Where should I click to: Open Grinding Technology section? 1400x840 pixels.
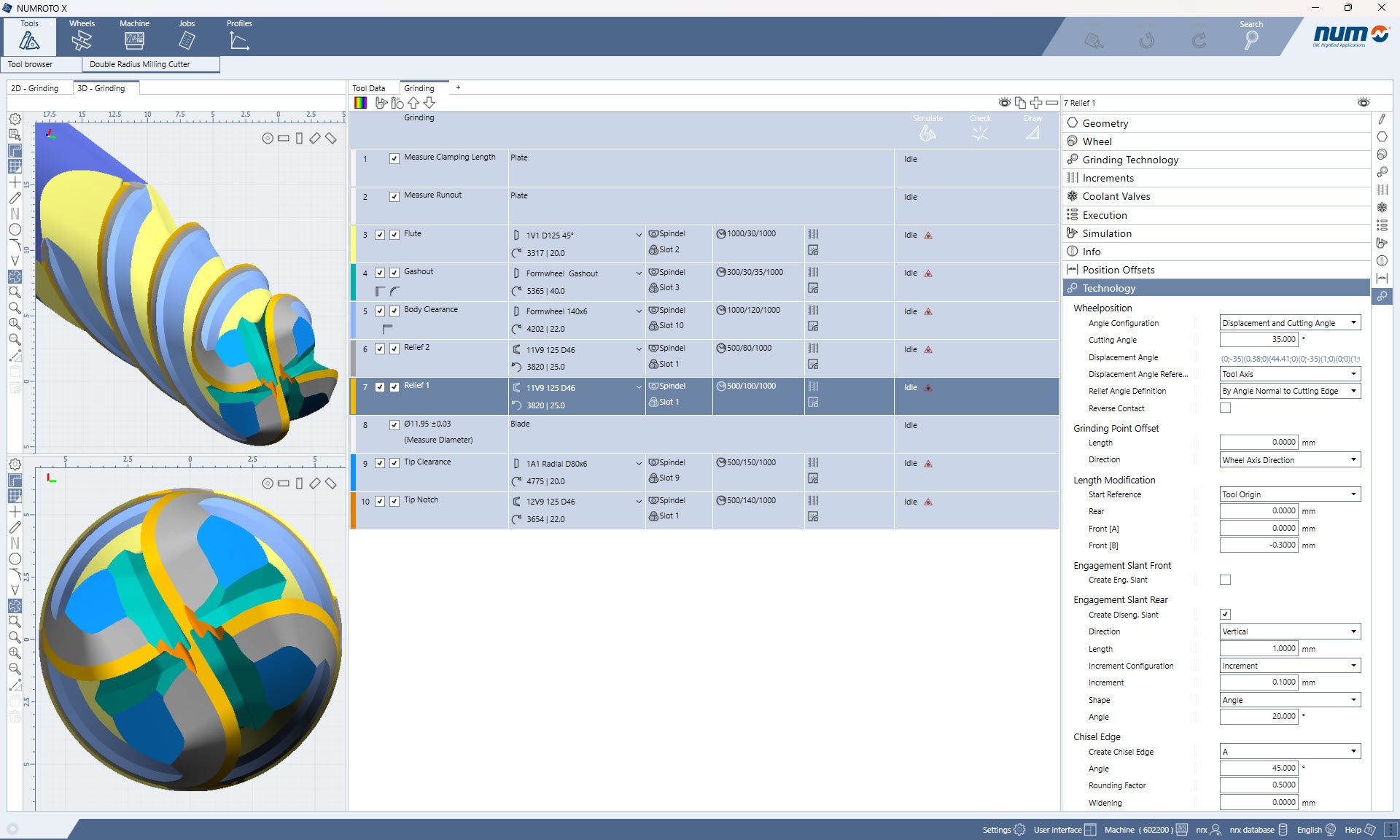tap(1130, 160)
